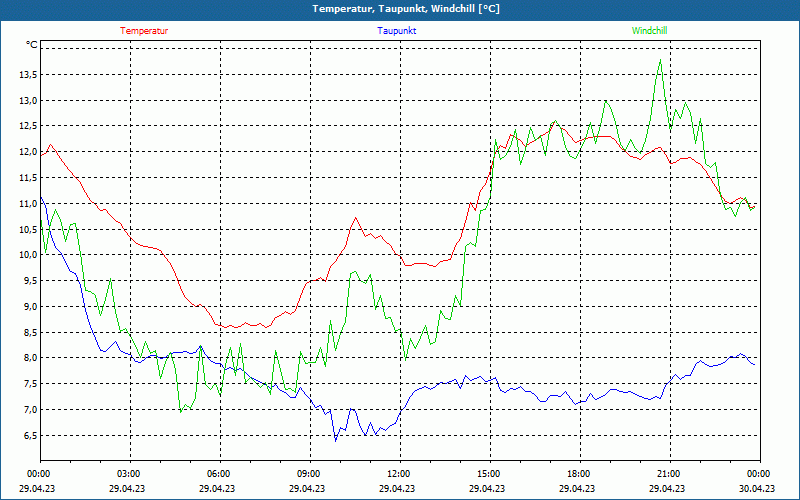Viewport: 800px width, 500px height.
Task: Click the '29.04.23' date under 12:00
Action: tap(397, 488)
